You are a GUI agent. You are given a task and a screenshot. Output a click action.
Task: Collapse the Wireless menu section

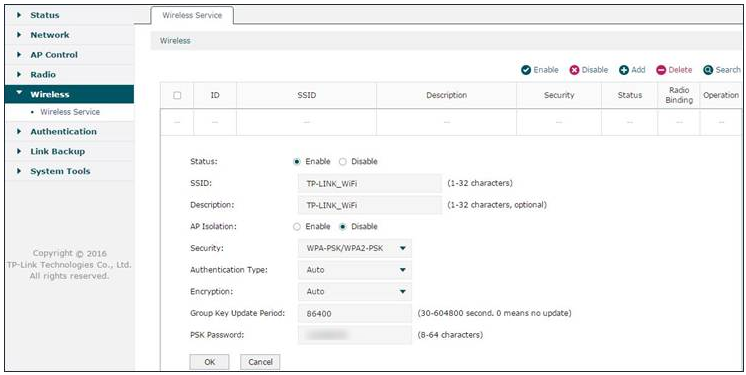pyautogui.click(x=69, y=94)
